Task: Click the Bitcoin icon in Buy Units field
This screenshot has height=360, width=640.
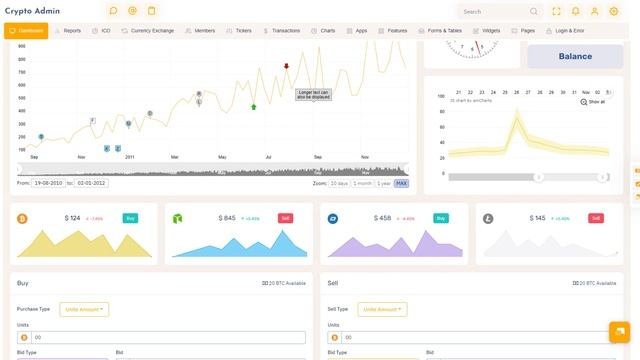Action: pos(24,338)
